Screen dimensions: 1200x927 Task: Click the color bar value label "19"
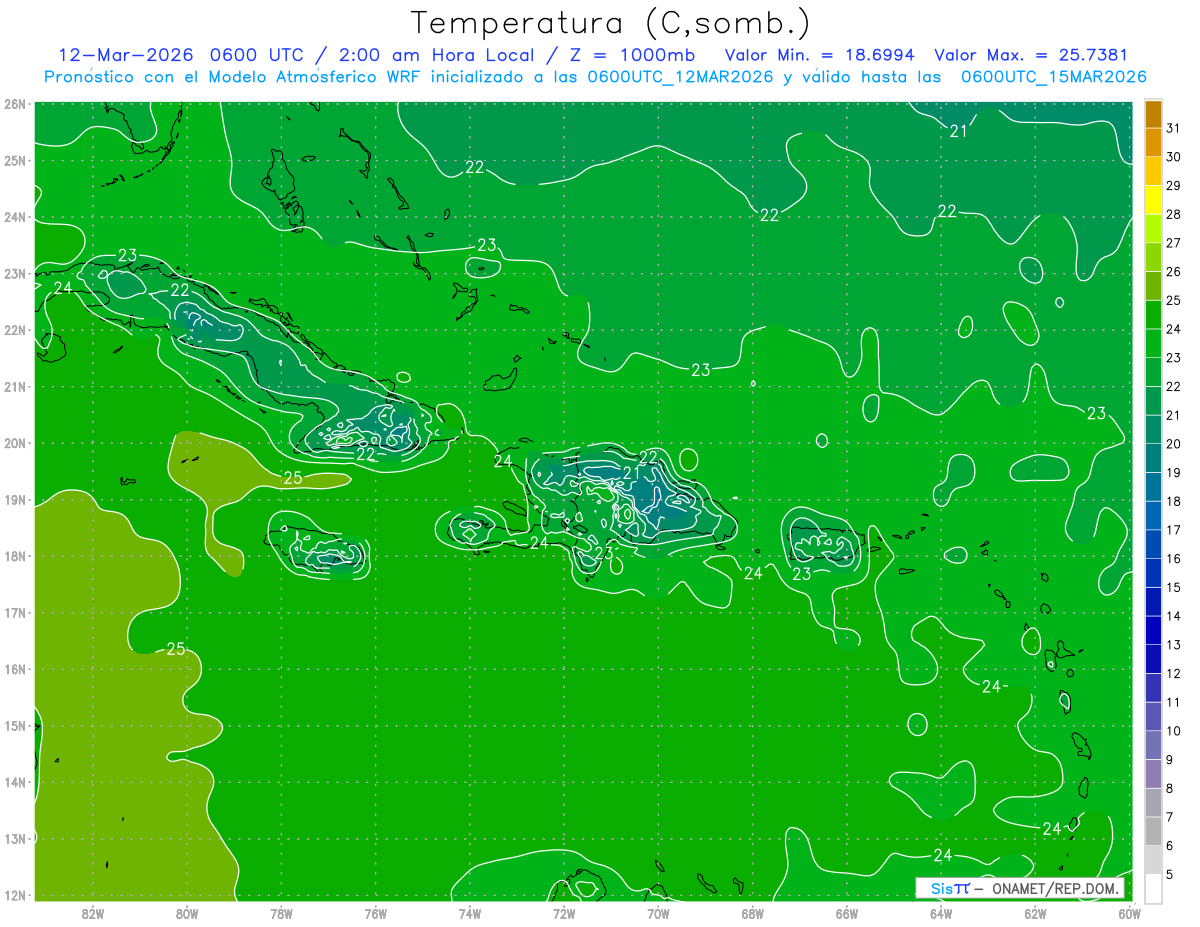[x=1173, y=473]
